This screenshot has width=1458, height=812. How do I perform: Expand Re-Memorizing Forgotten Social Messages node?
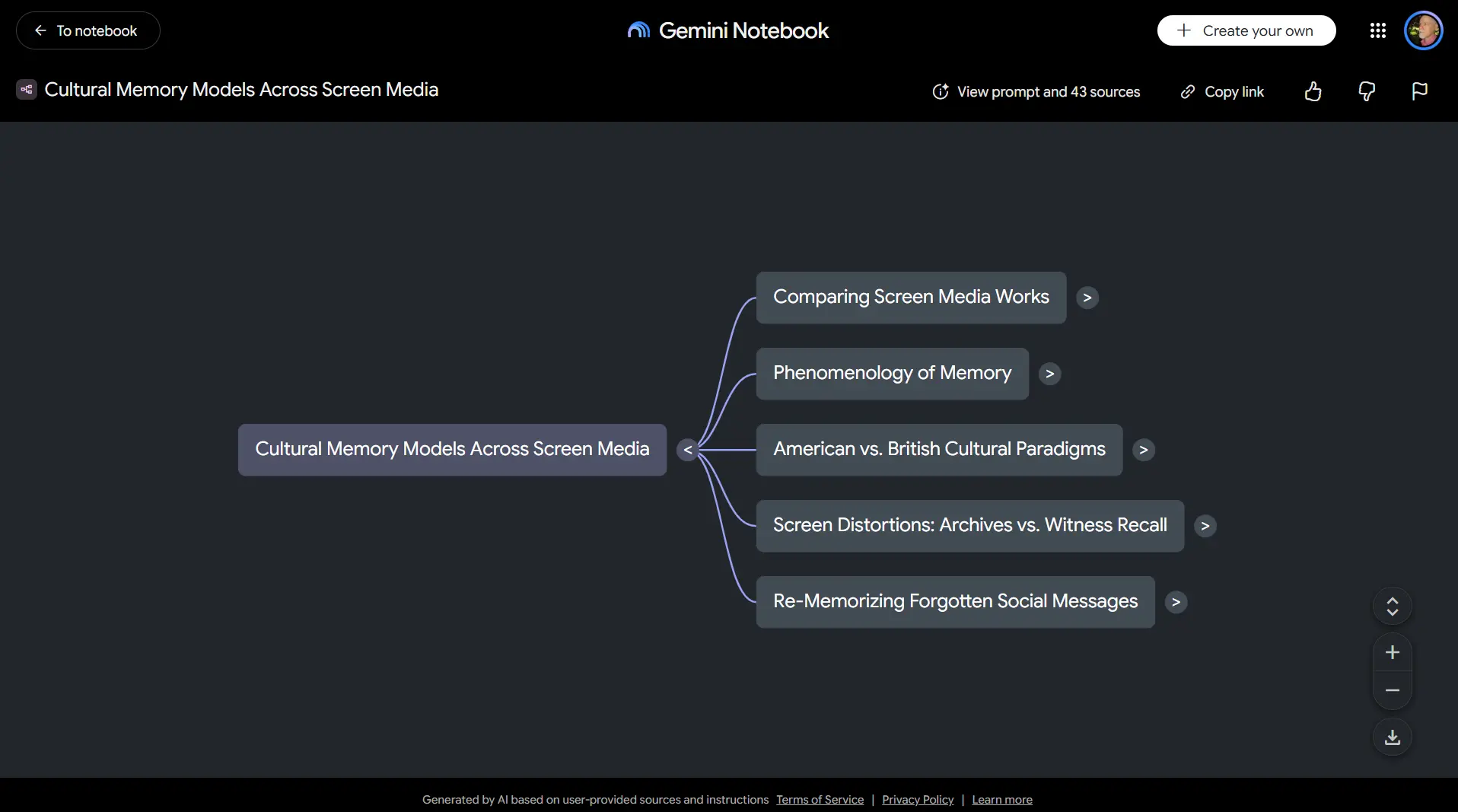[x=1176, y=602]
